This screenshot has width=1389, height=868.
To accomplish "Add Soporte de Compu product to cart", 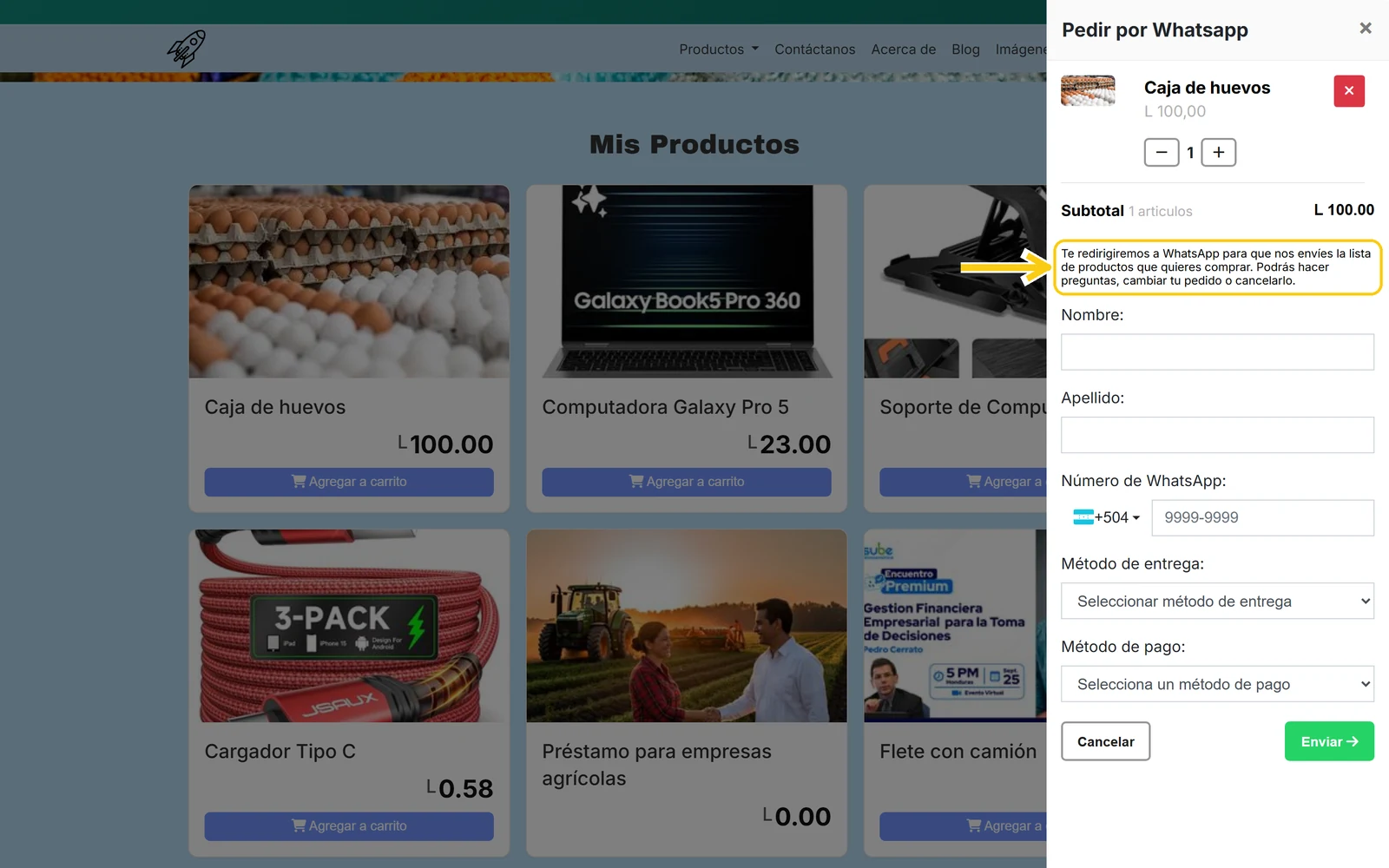I will (x=963, y=482).
